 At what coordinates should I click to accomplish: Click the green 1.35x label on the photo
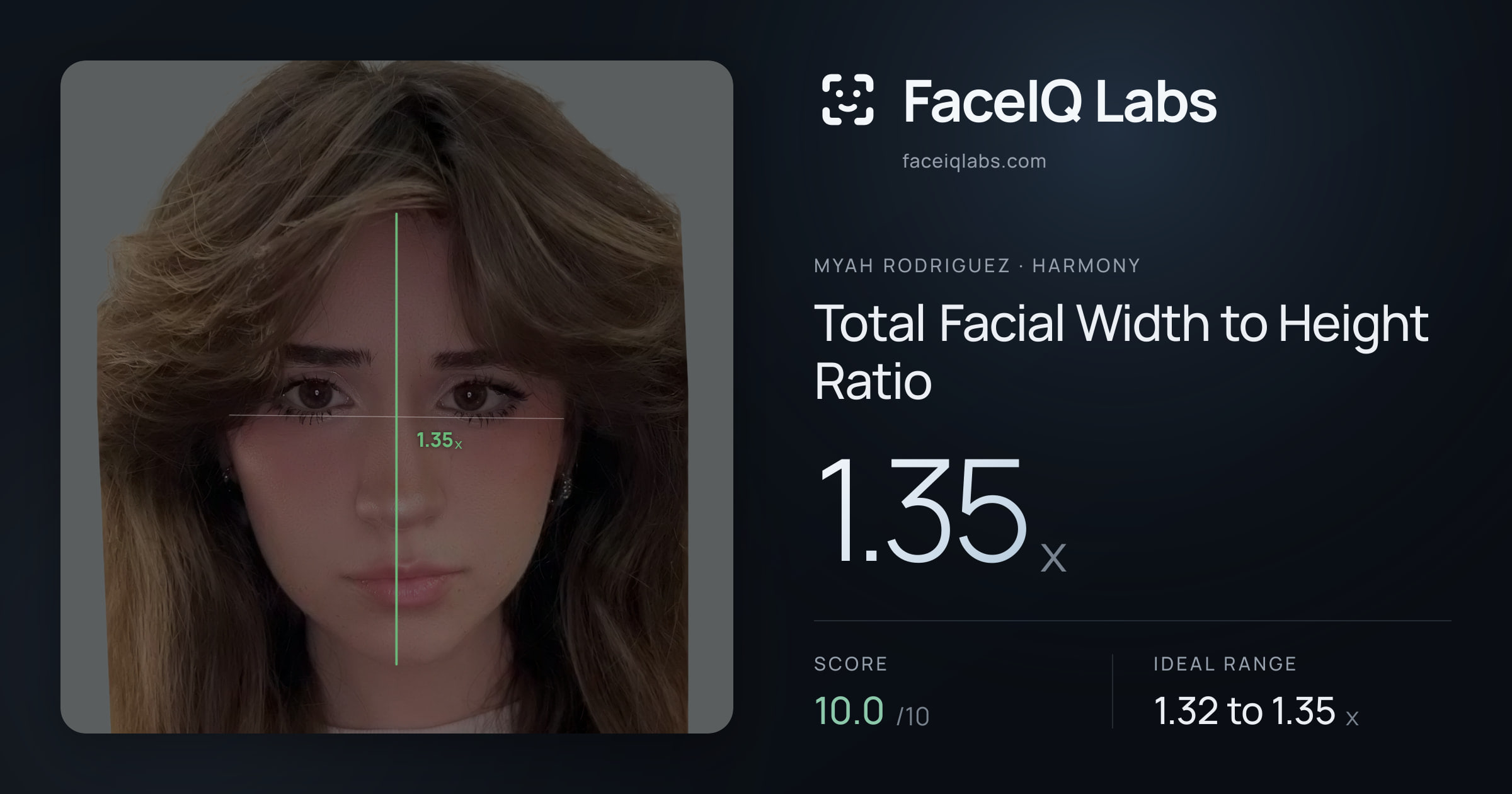tap(439, 440)
